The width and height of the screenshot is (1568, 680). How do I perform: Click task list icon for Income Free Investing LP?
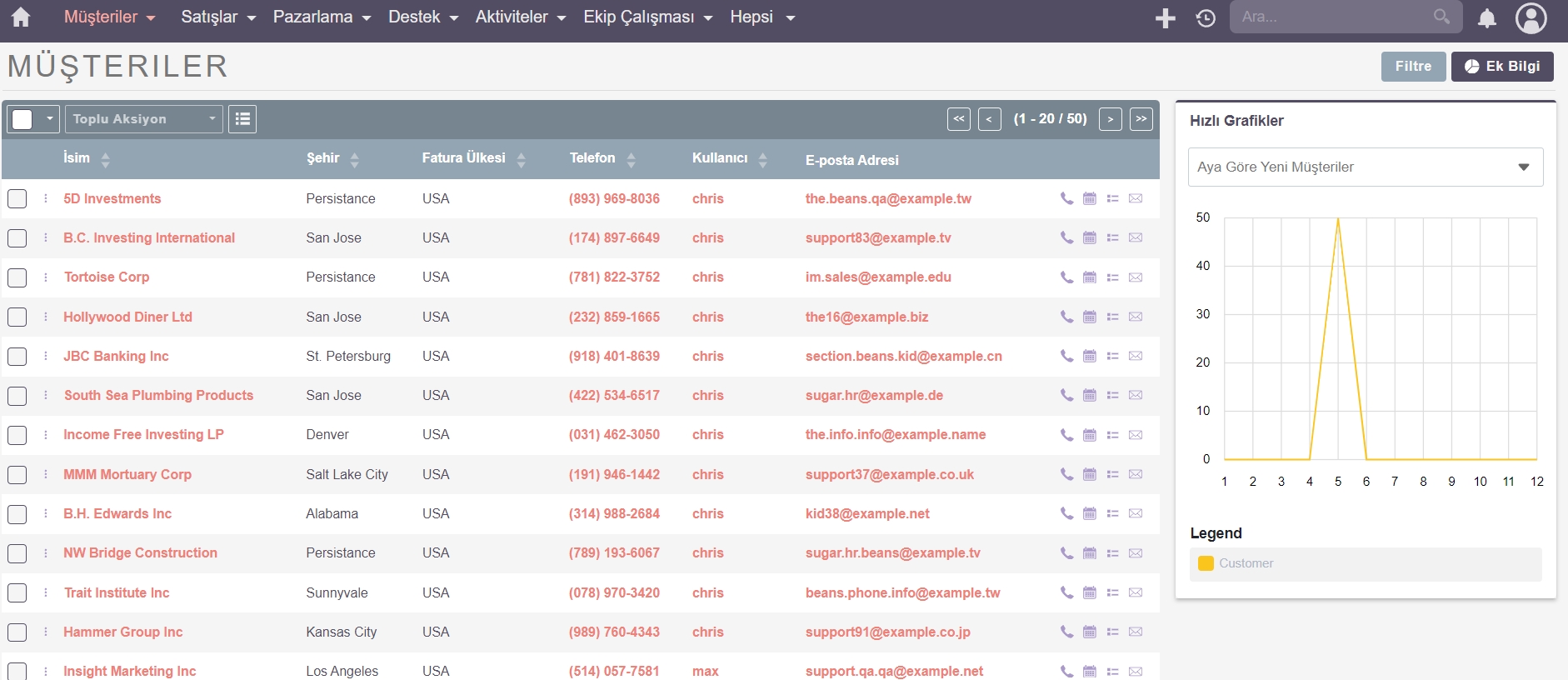[x=1112, y=435]
